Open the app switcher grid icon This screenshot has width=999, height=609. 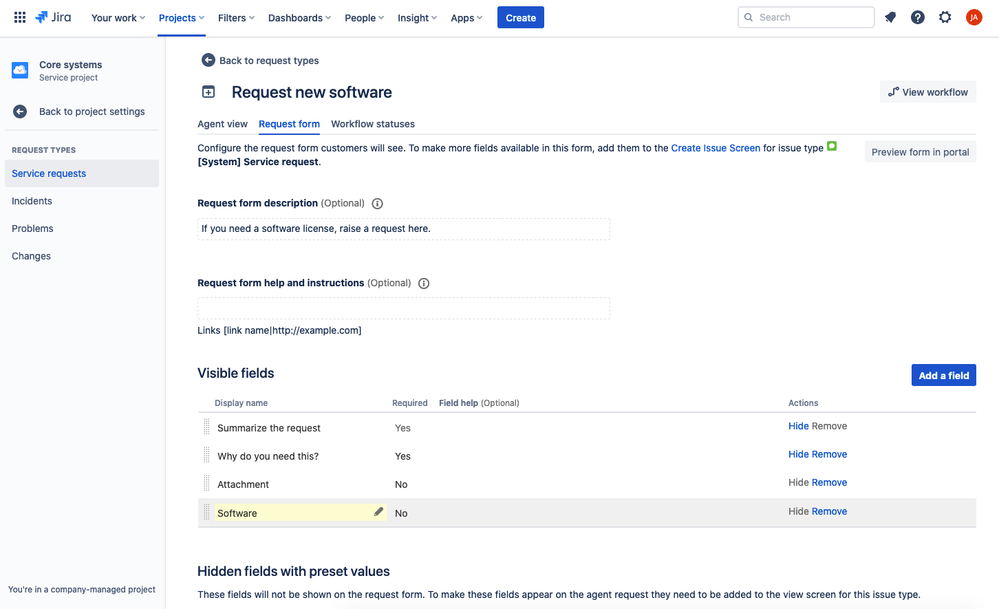20,17
